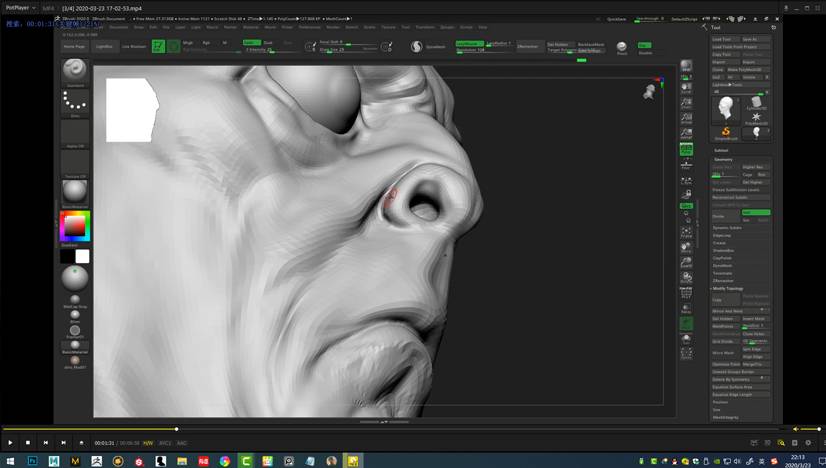Open the current brush thumbnail picker
Viewport: 826px width, 468px height.
pyautogui.click(x=75, y=70)
